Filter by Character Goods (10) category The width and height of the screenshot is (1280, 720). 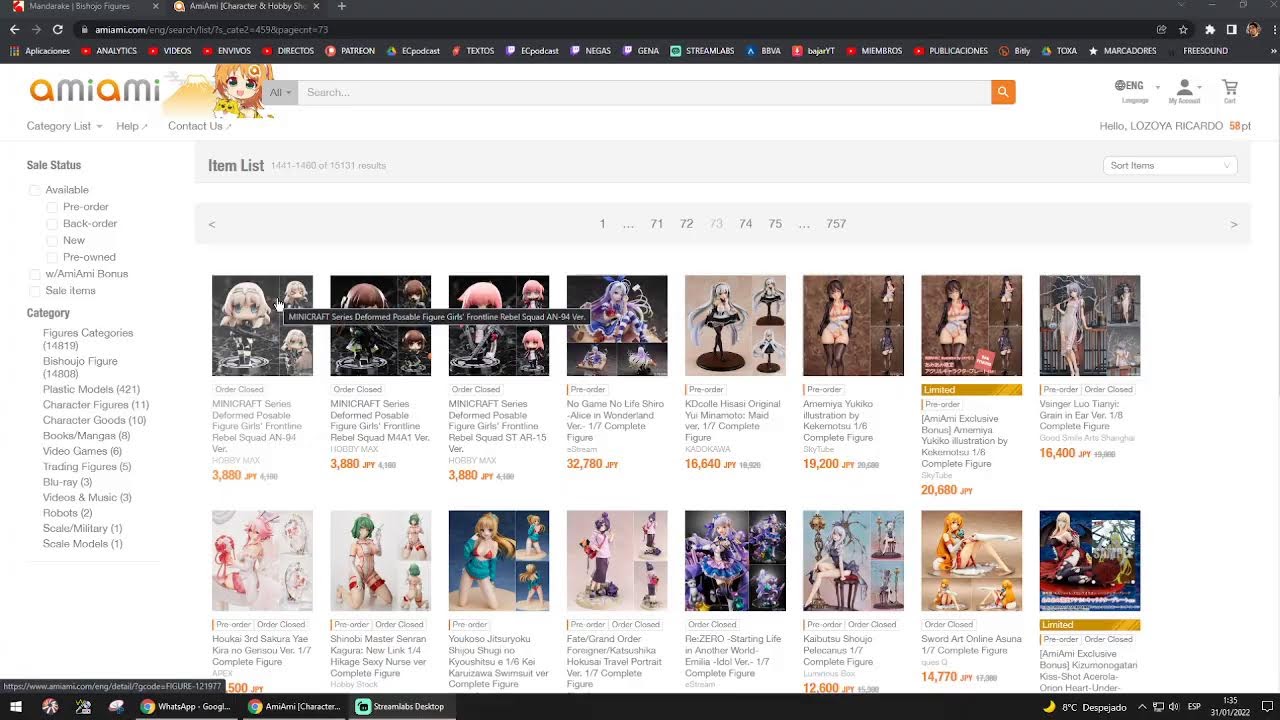(x=94, y=421)
